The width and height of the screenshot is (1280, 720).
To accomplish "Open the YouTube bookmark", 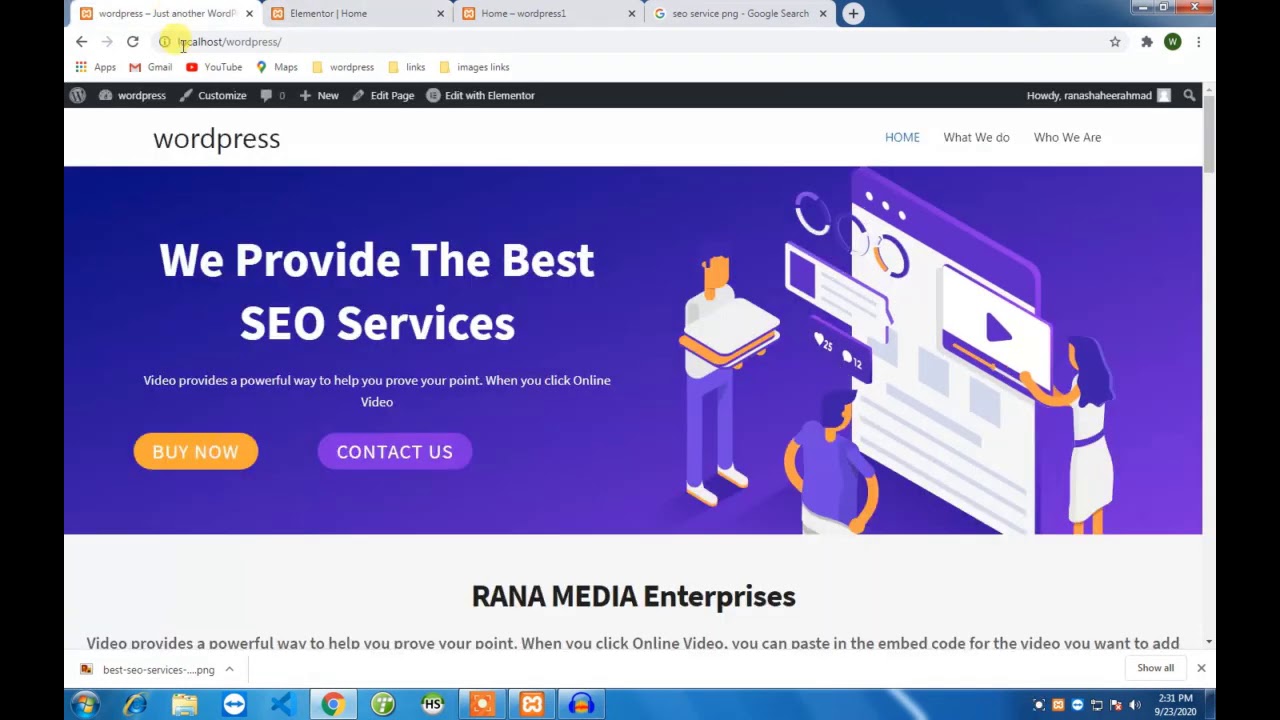I will point(214,67).
